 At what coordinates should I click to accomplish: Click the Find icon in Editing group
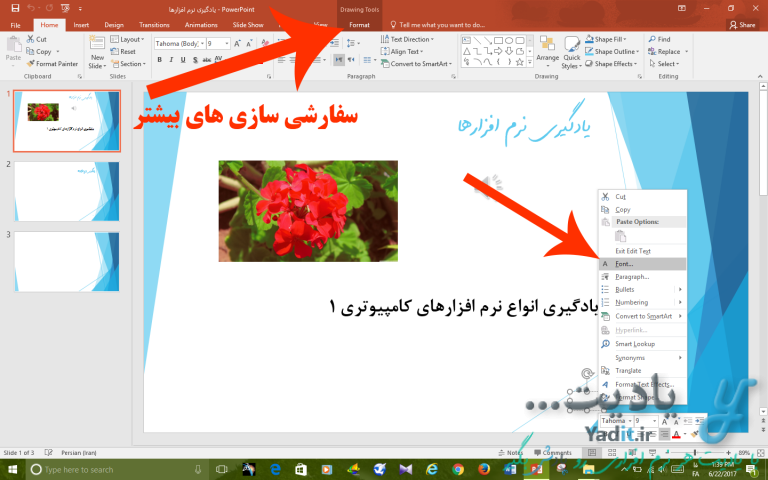(652, 39)
